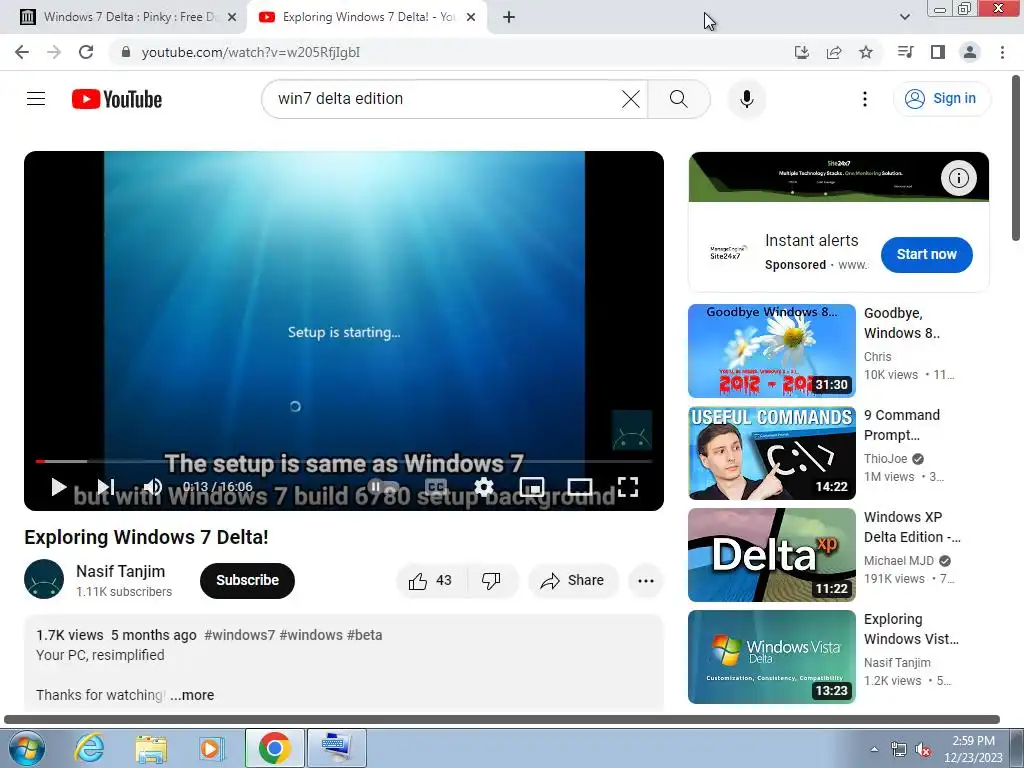The image size is (1024, 768).
Task: Mute the video volume
Action: click(x=153, y=487)
